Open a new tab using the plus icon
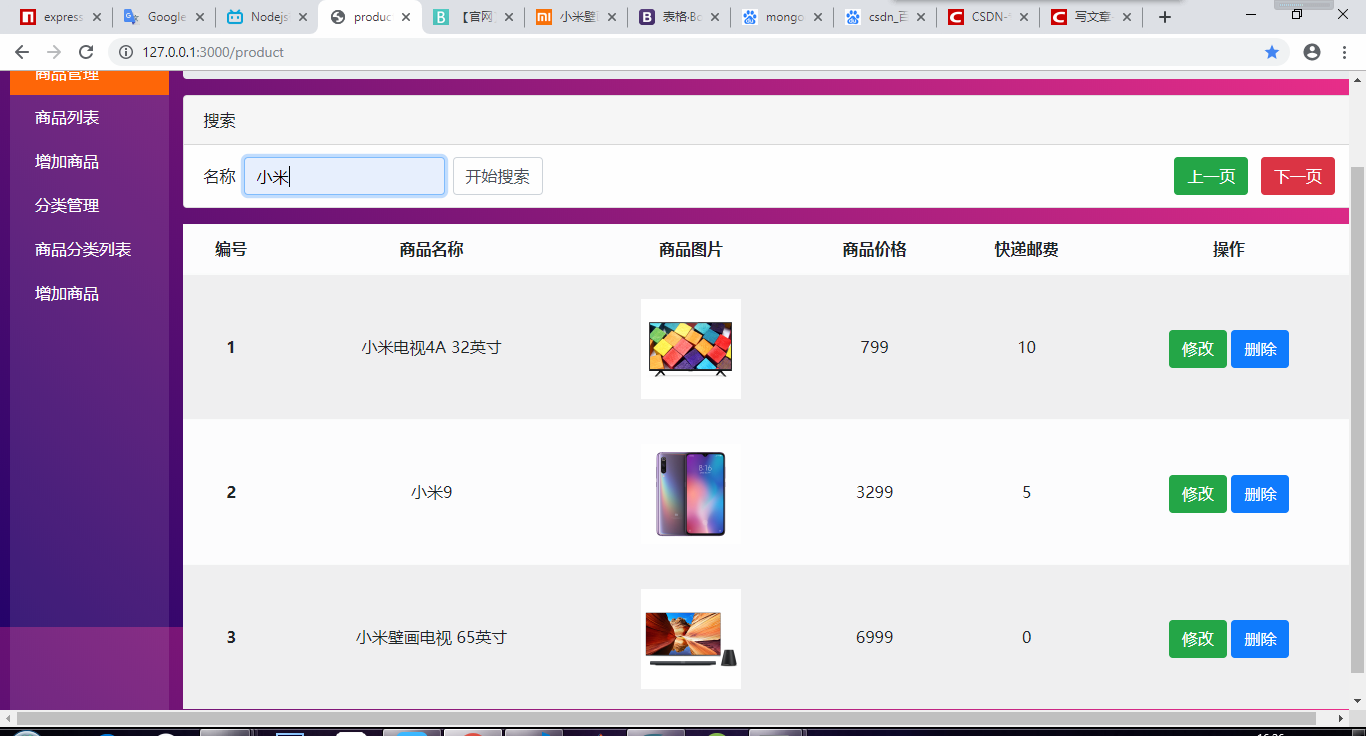Image resolution: width=1366 pixels, height=736 pixels. [1163, 16]
